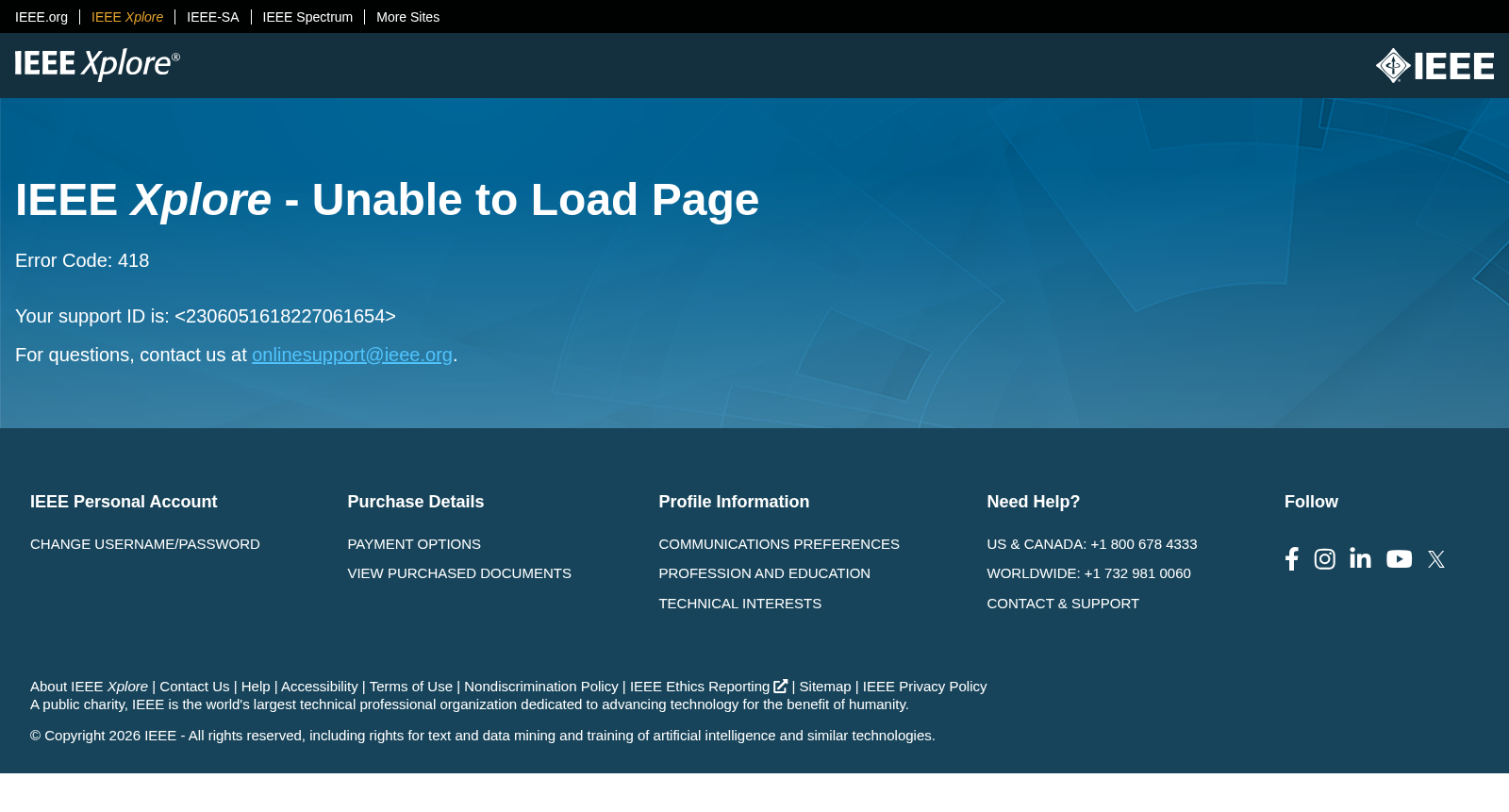Click the 'Unable to Load Page' heading
Screen dimensions: 1509x812
coord(387,200)
